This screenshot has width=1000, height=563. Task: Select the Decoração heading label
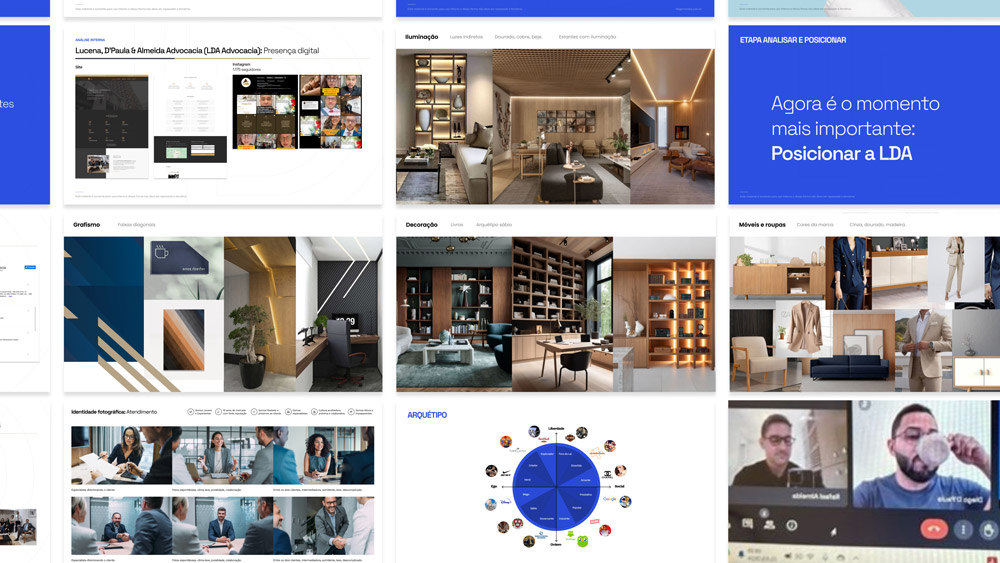pyautogui.click(x=421, y=225)
